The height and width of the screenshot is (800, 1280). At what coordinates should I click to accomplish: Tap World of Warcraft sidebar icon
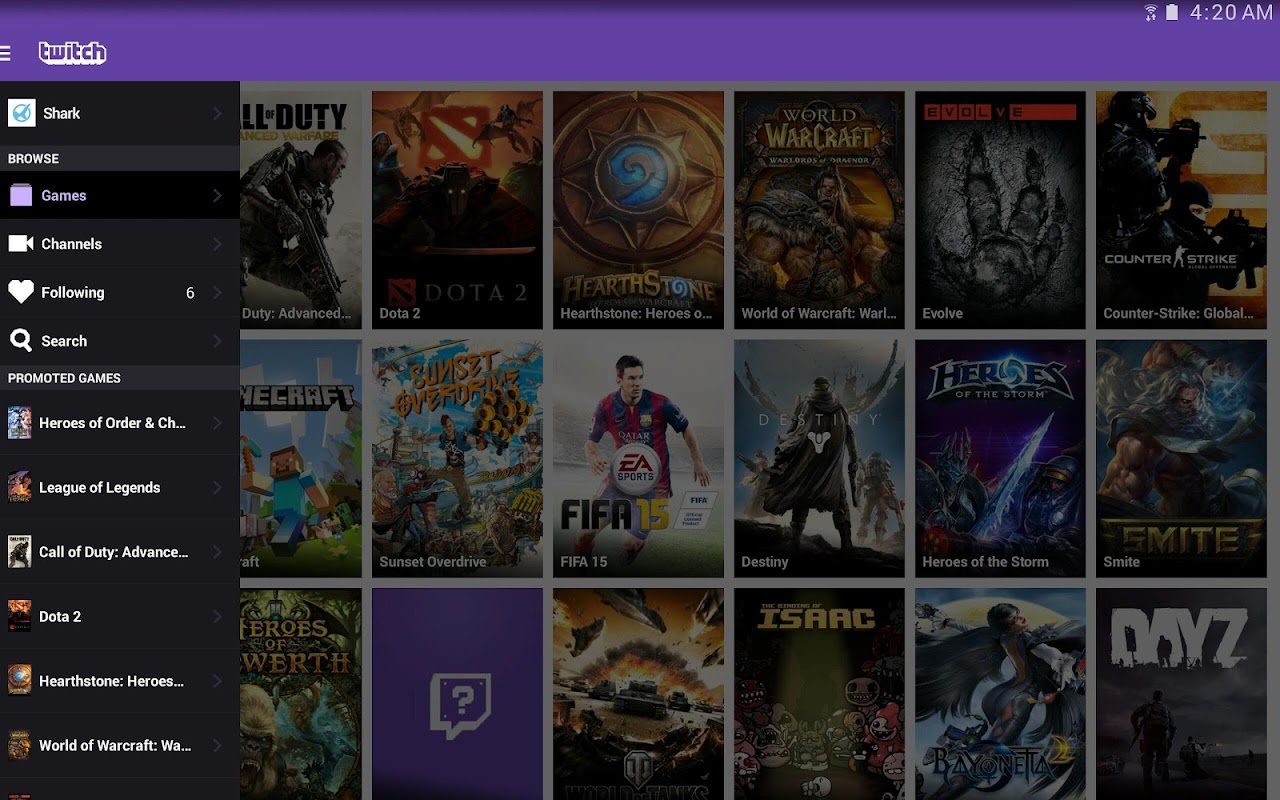click(19, 745)
